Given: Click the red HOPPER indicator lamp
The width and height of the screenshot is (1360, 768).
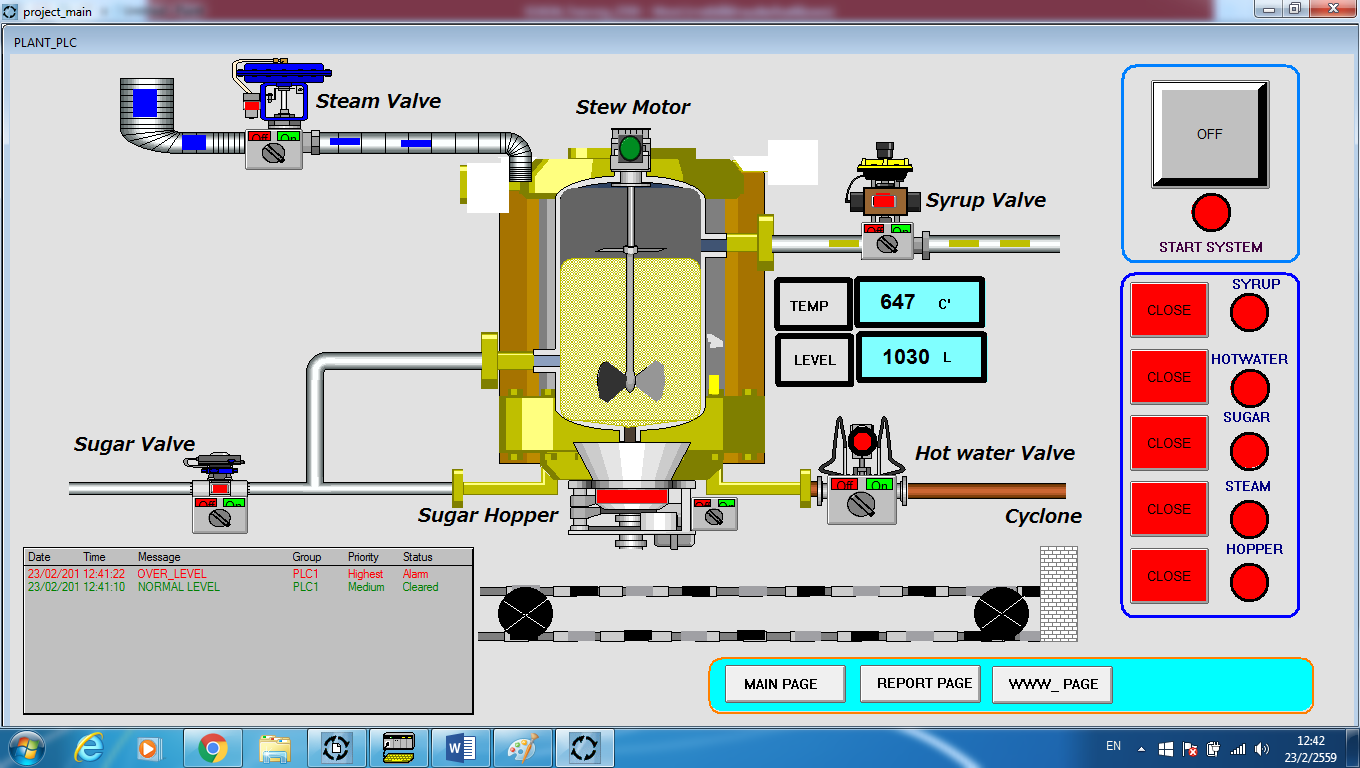Looking at the screenshot, I should (1249, 582).
